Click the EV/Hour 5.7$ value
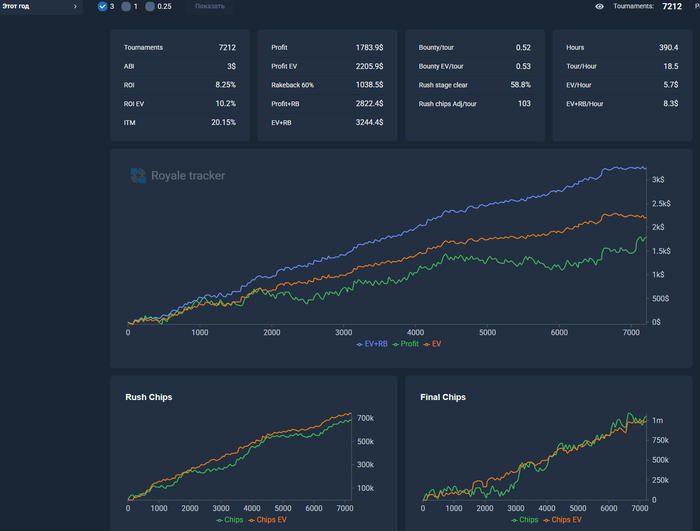The width and height of the screenshot is (700, 531). tap(671, 85)
